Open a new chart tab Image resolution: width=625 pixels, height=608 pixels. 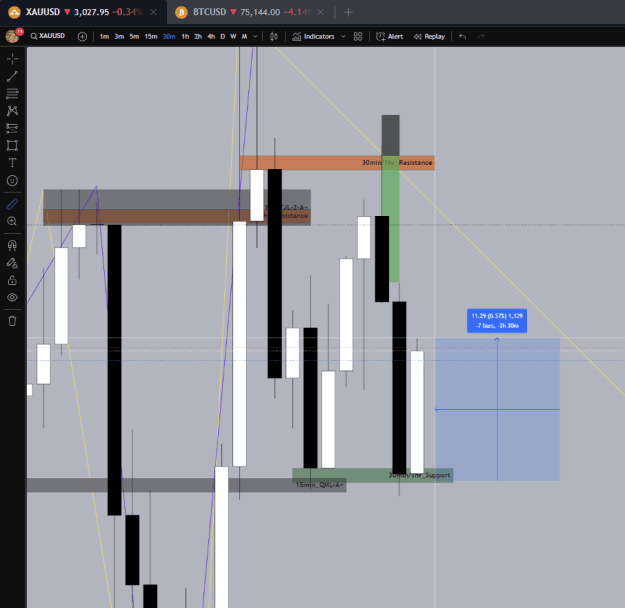348,12
